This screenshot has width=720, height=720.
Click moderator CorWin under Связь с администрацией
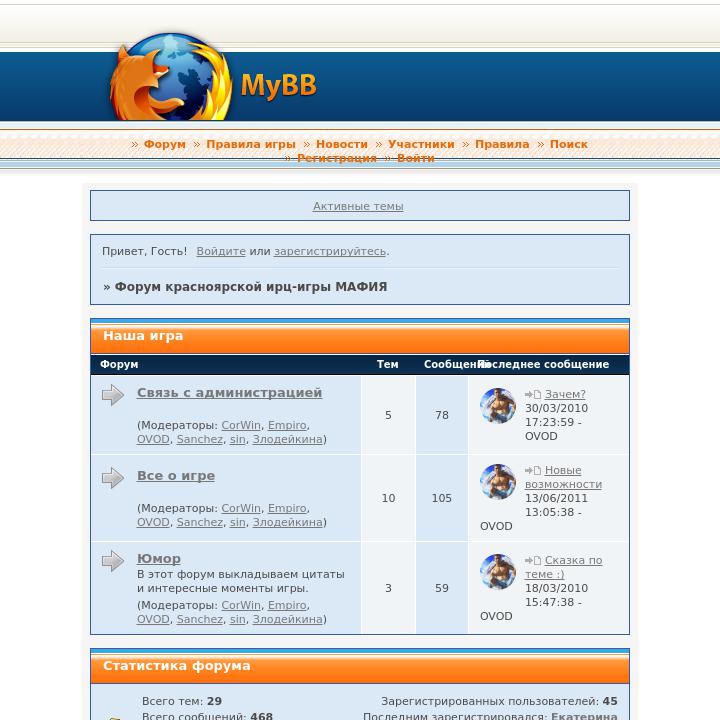click(x=241, y=425)
